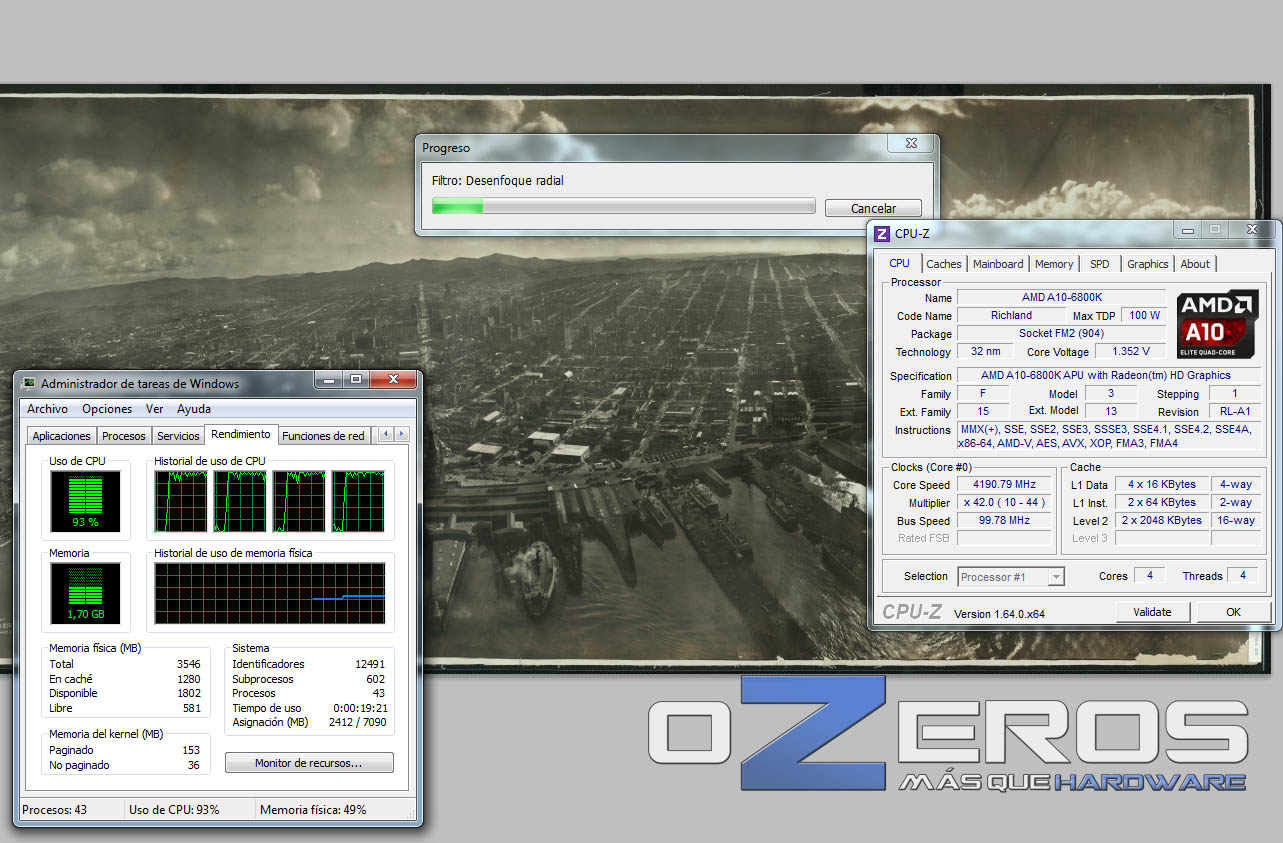Image resolution: width=1283 pixels, height=843 pixels.
Task: Click the Tiempo de uso 0:00:19:21 row
Action: click(x=309, y=708)
